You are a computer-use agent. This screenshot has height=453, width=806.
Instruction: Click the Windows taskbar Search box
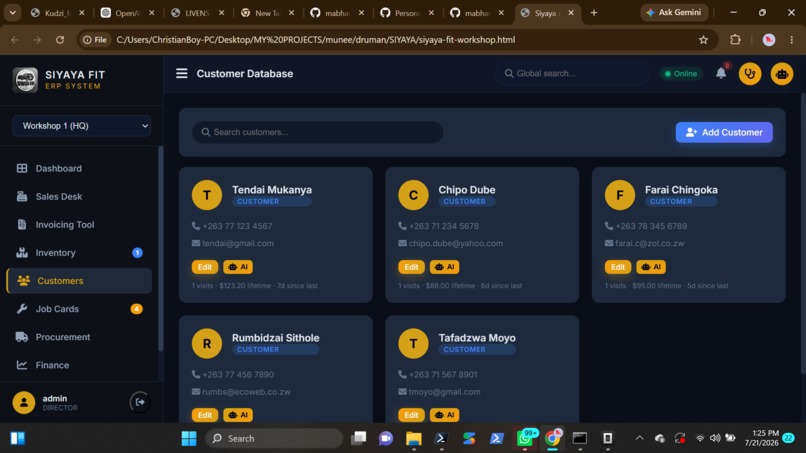click(x=274, y=438)
